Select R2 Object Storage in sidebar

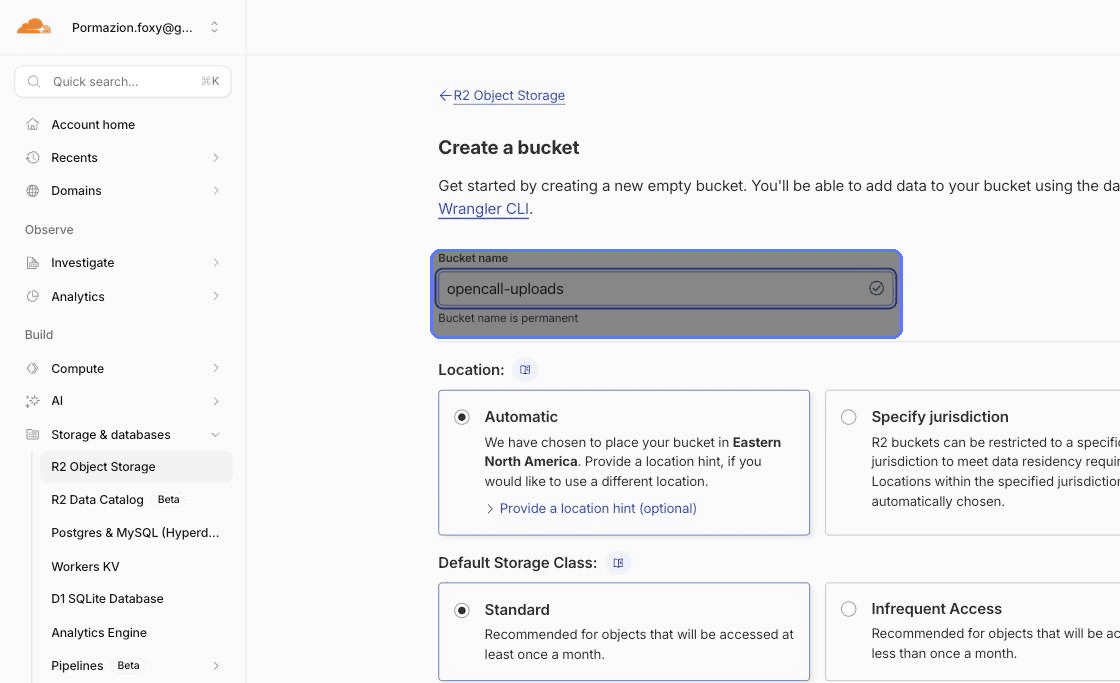(x=136, y=467)
